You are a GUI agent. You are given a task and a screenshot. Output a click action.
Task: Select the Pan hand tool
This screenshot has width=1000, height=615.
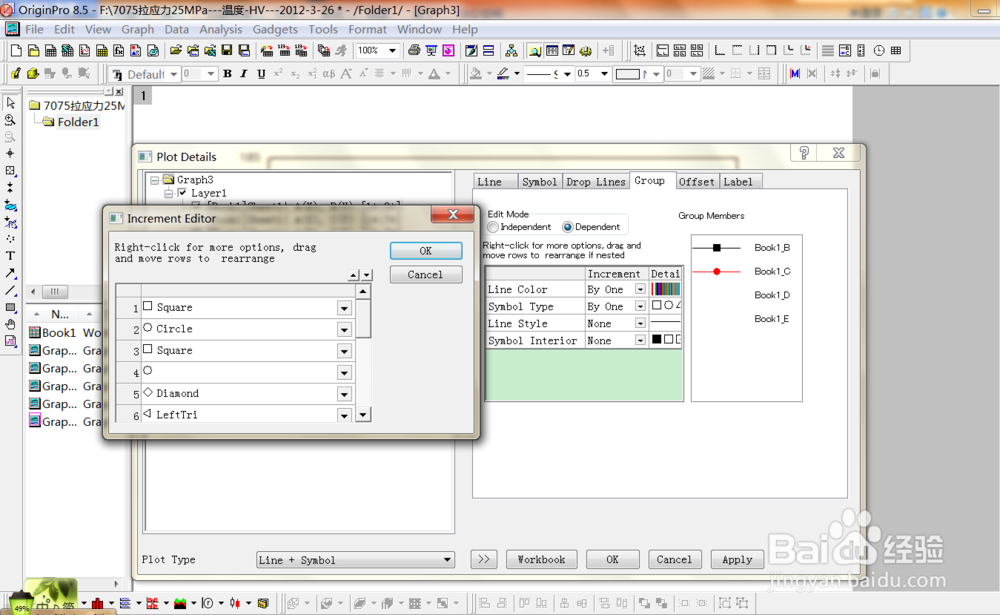pos(10,324)
